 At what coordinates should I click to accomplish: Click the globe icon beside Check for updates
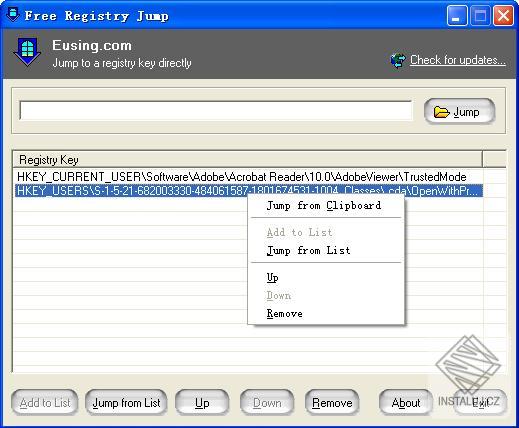coord(398,61)
